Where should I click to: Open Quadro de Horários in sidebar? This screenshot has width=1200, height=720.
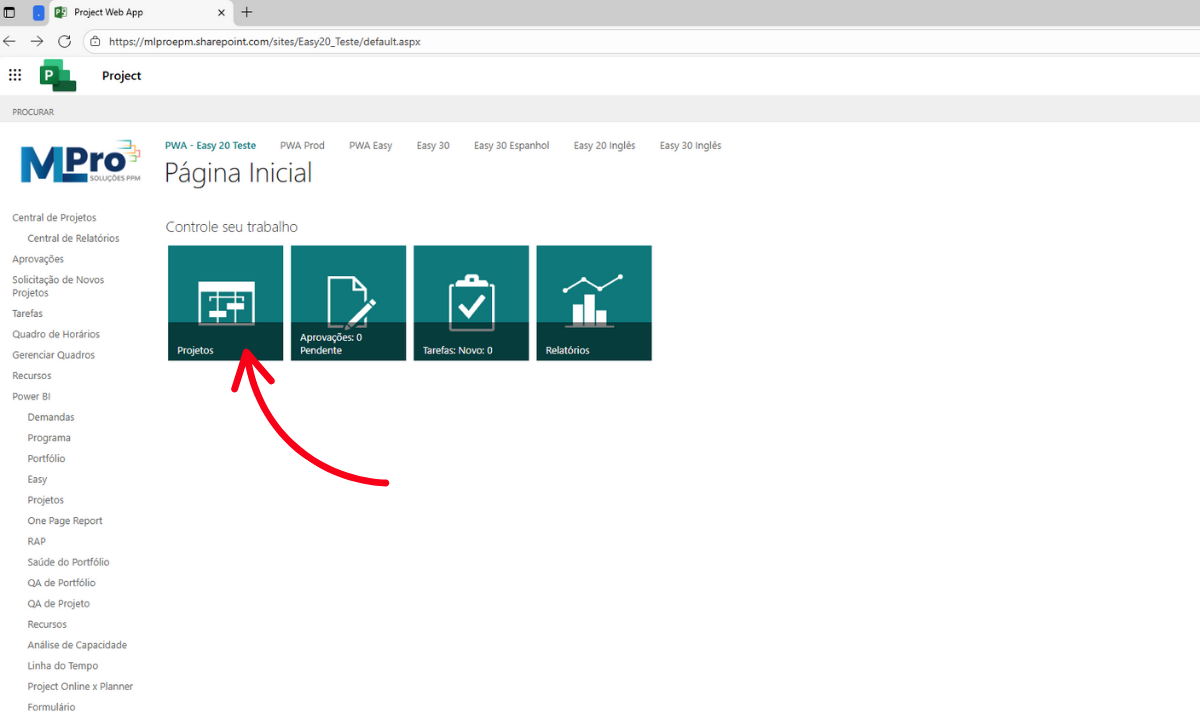(56, 335)
